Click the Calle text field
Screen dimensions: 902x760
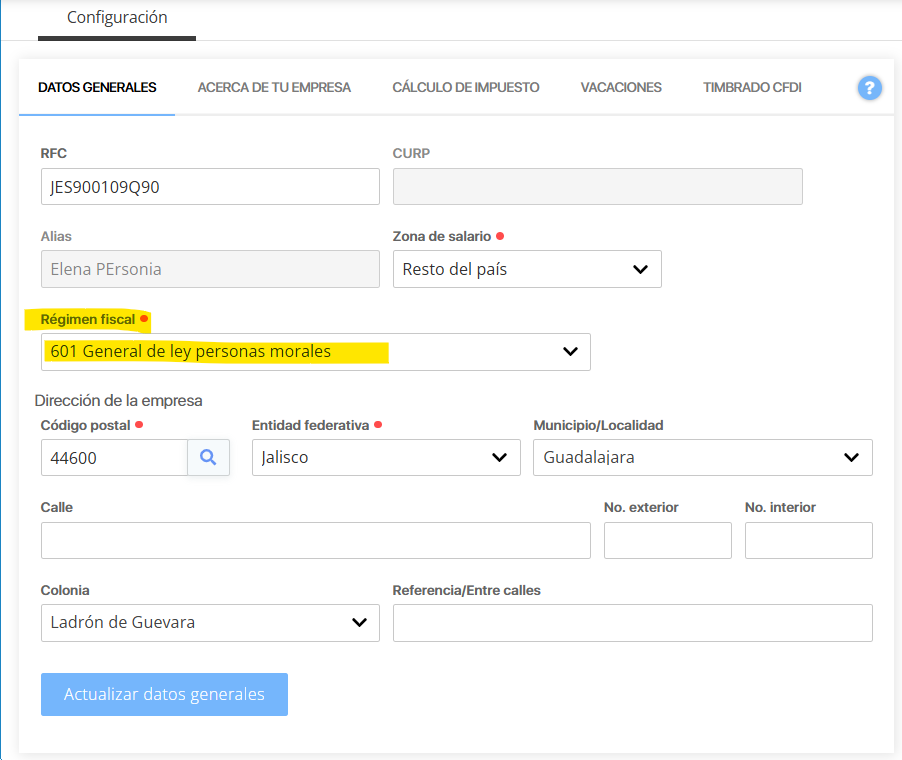coord(315,540)
